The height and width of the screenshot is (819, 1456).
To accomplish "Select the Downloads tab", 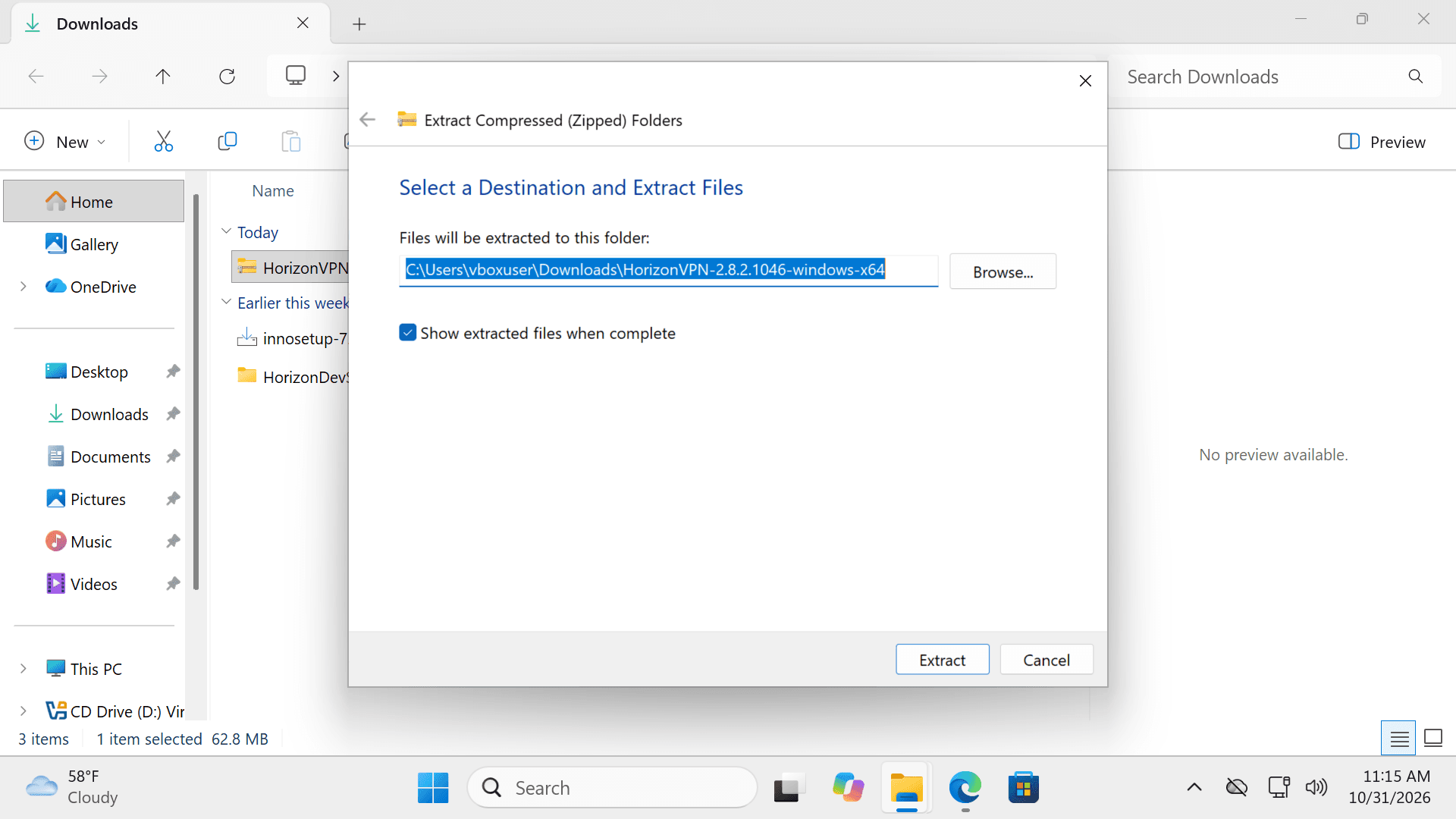I will (x=171, y=24).
